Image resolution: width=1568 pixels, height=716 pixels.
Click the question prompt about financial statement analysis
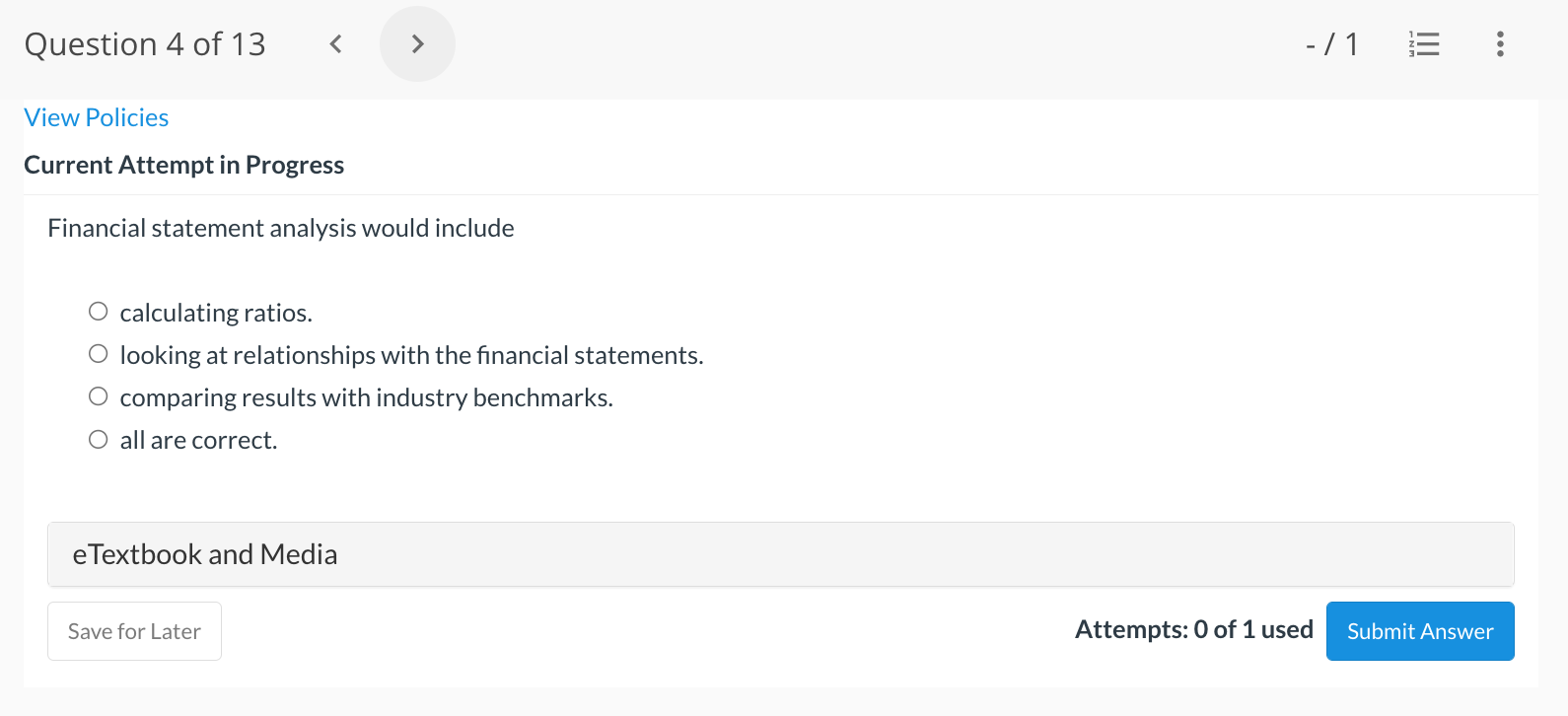pos(280,227)
